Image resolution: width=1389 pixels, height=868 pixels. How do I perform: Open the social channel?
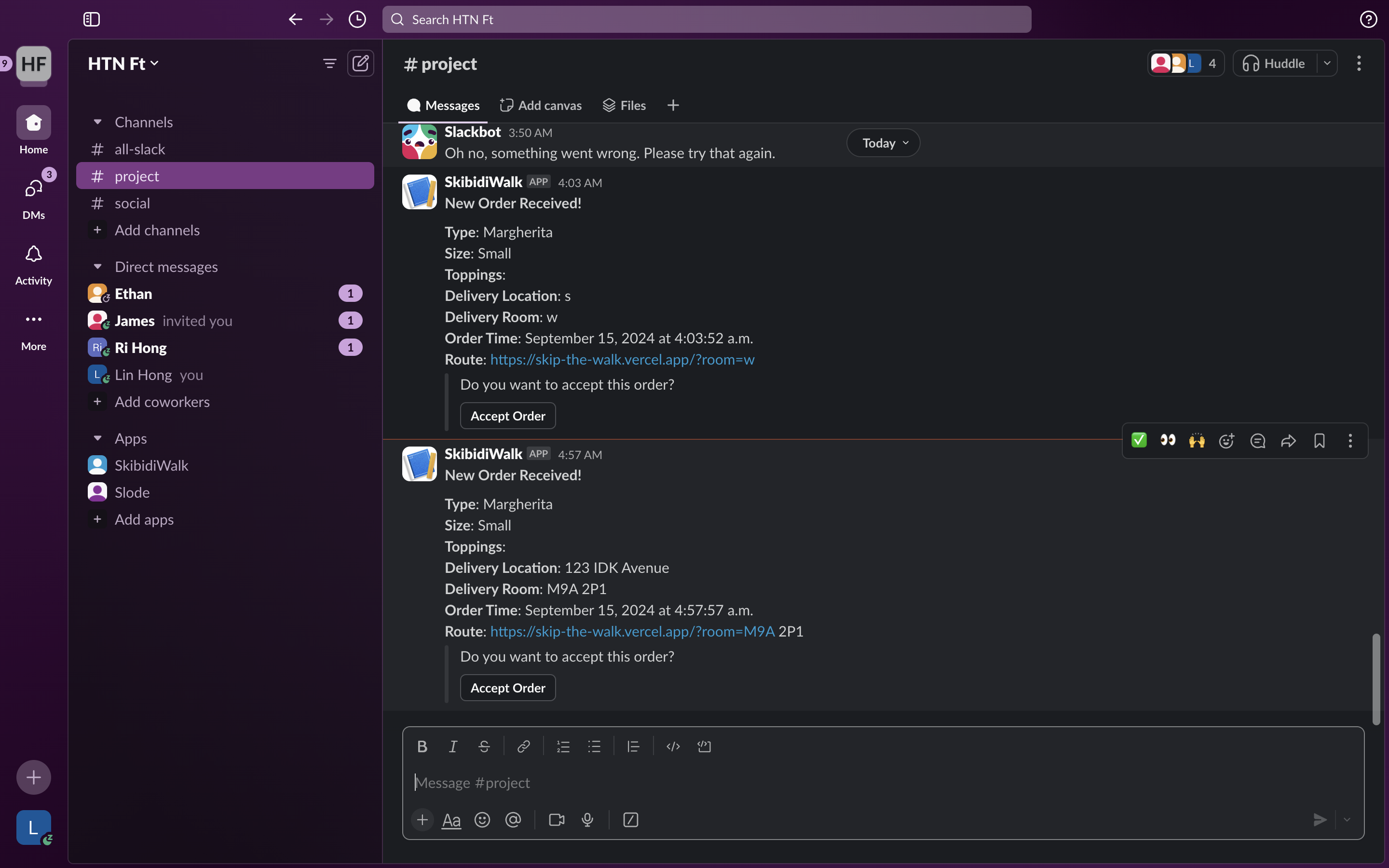pos(132,203)
